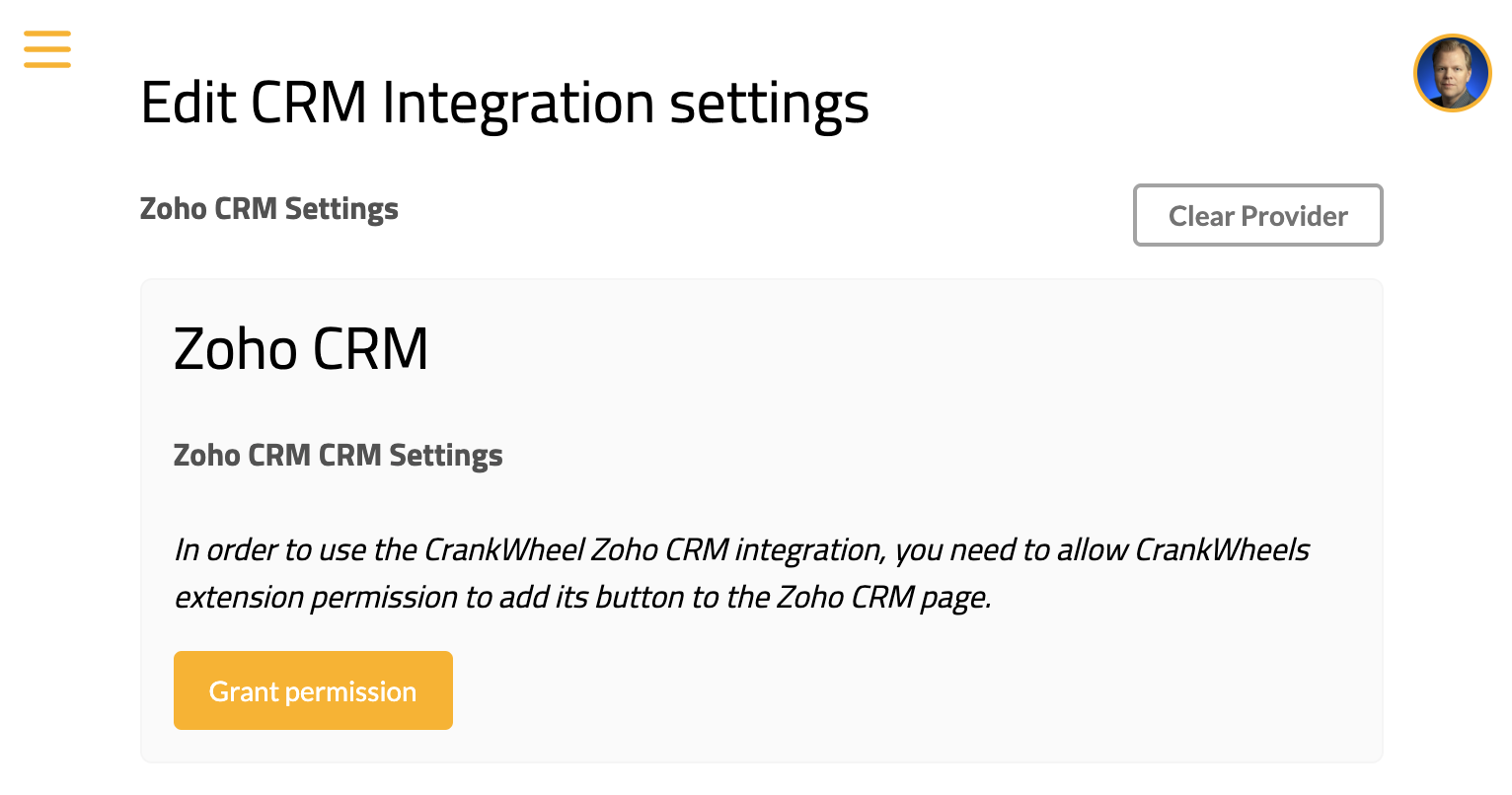The image size is (1512, 795).
Task: Click the user profile avatar
Action: (x=1452, y=73)
